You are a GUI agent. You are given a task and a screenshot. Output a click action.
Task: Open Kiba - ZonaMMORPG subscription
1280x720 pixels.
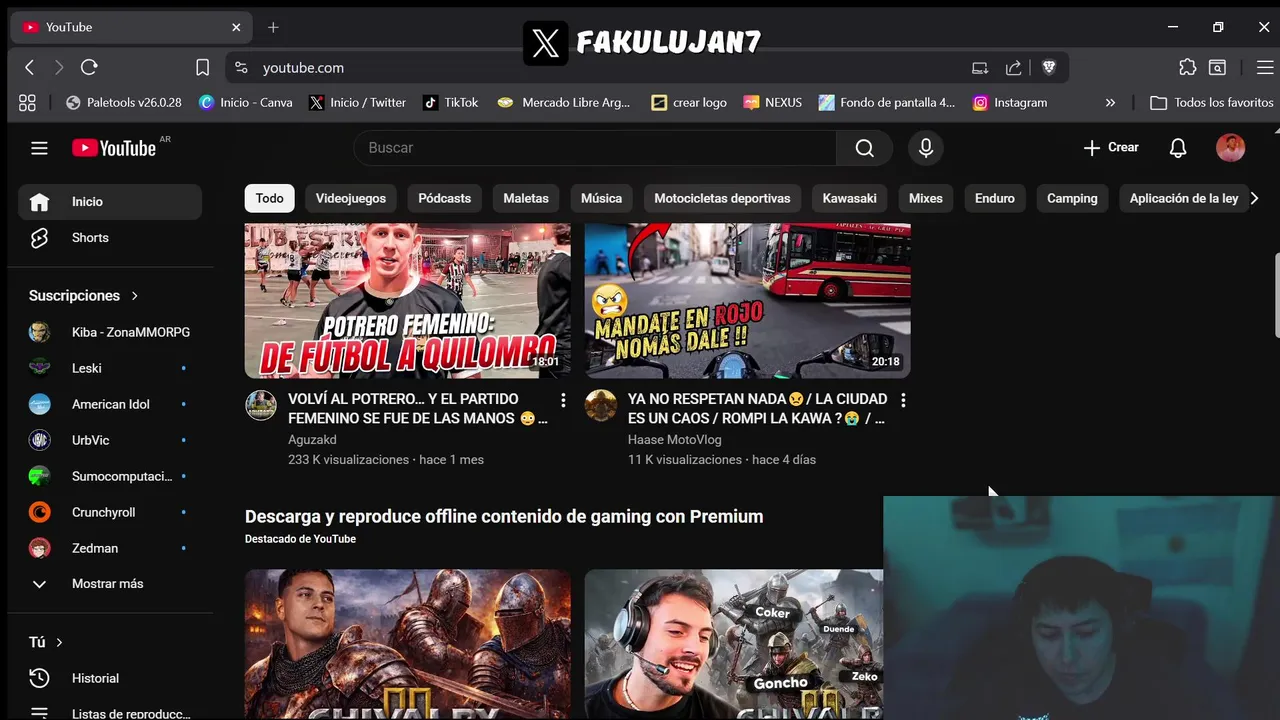[110, 332]
